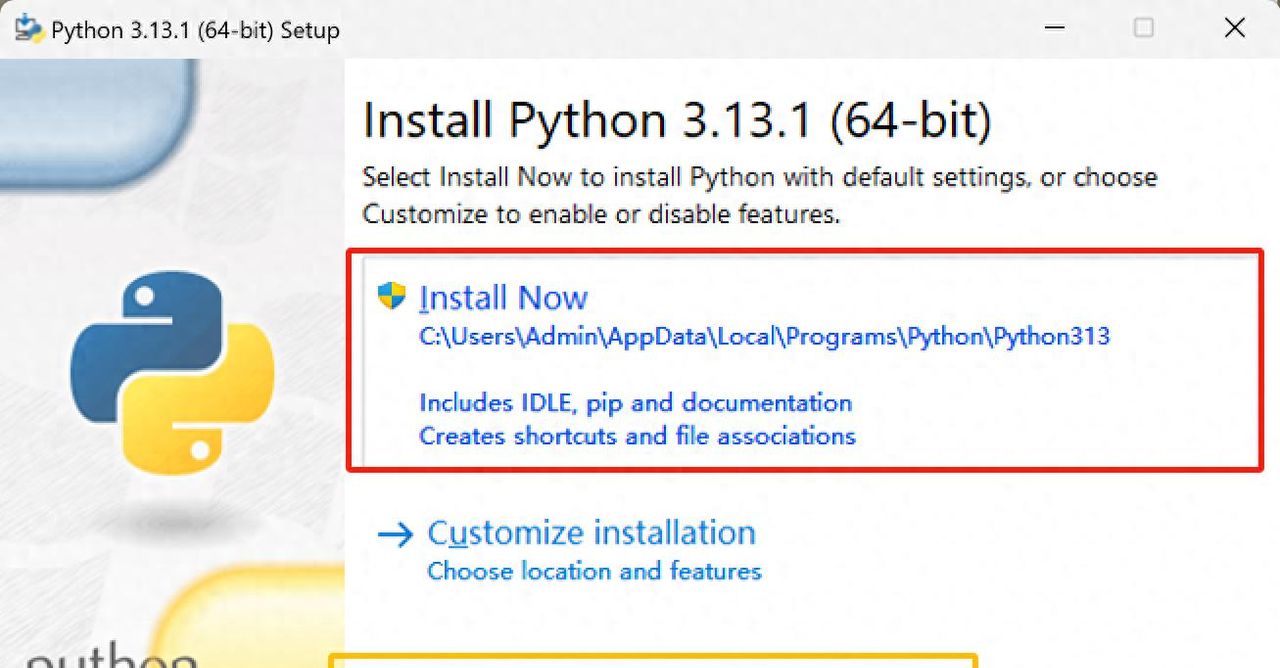Click the greyed-out maximize window button
The height and width of the screenshot is (668, 1280).
click(x=1143, y=28)
